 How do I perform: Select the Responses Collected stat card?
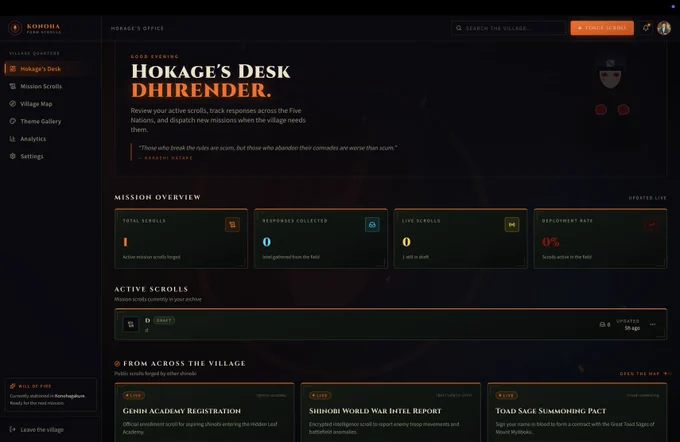pyautogui.click(x=321, y=239)
